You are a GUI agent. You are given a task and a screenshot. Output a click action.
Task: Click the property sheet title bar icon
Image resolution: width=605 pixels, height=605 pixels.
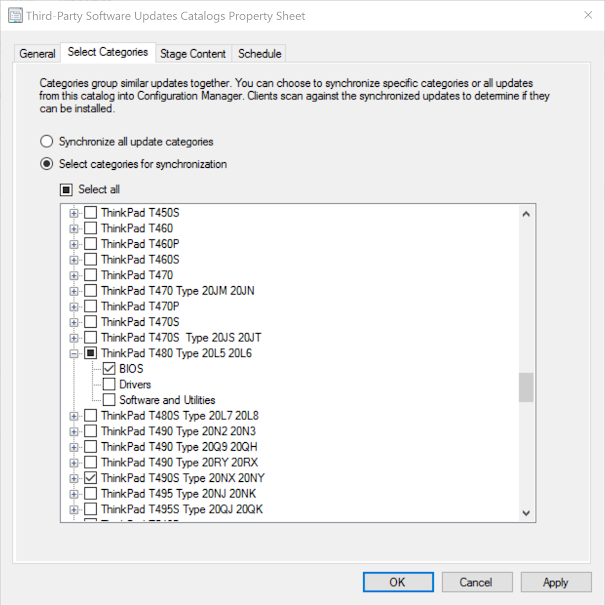[15, 16]
